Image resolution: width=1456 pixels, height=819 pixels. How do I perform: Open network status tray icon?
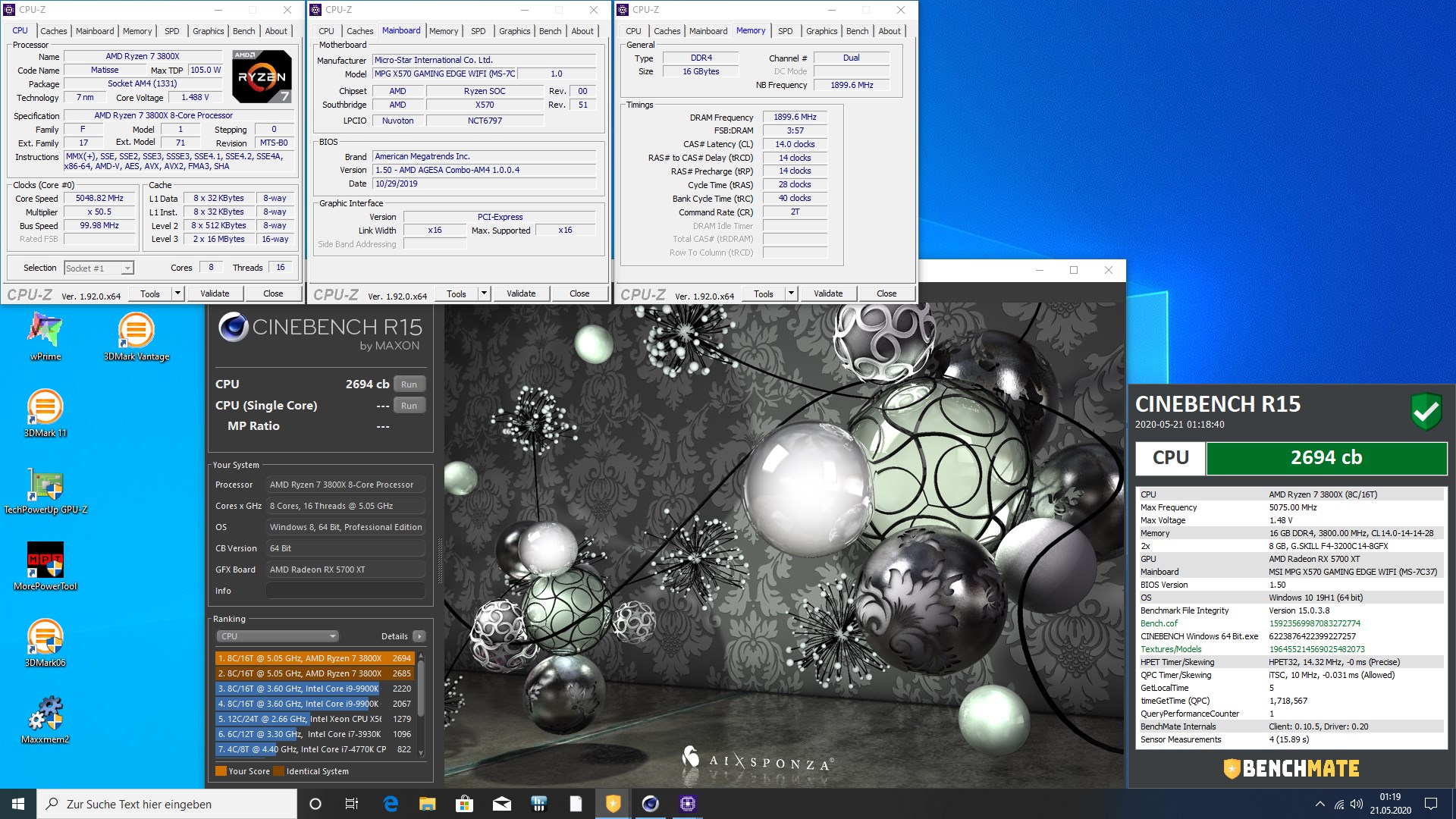pos(1339,804)
